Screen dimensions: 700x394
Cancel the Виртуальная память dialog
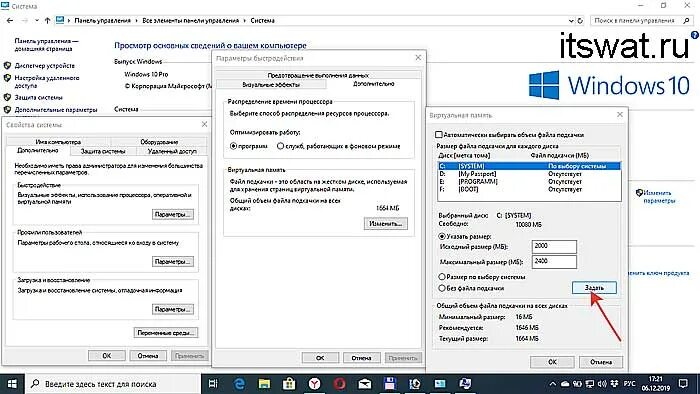(x=601, y=362)
